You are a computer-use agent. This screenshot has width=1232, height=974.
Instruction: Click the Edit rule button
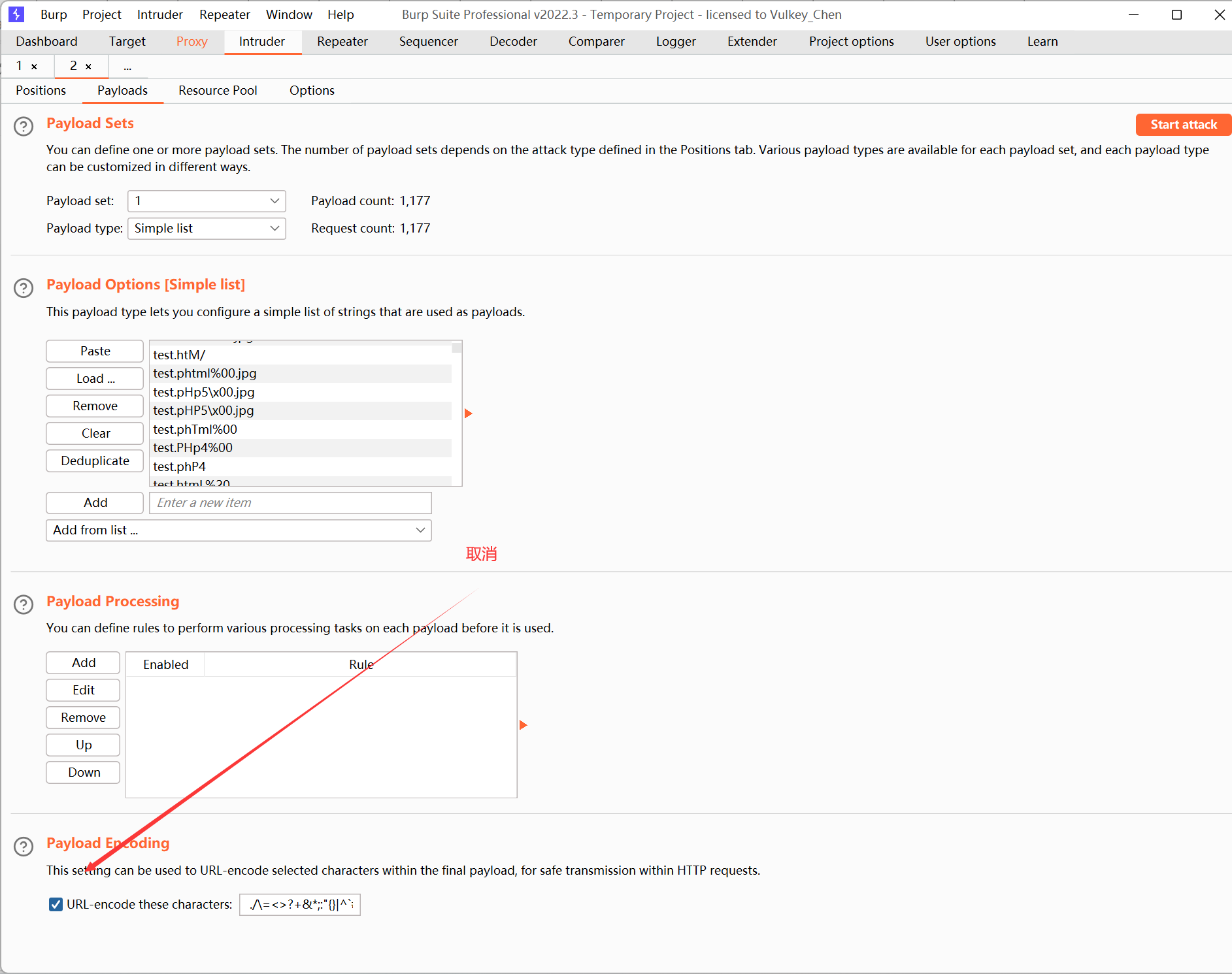coord(83,690)
